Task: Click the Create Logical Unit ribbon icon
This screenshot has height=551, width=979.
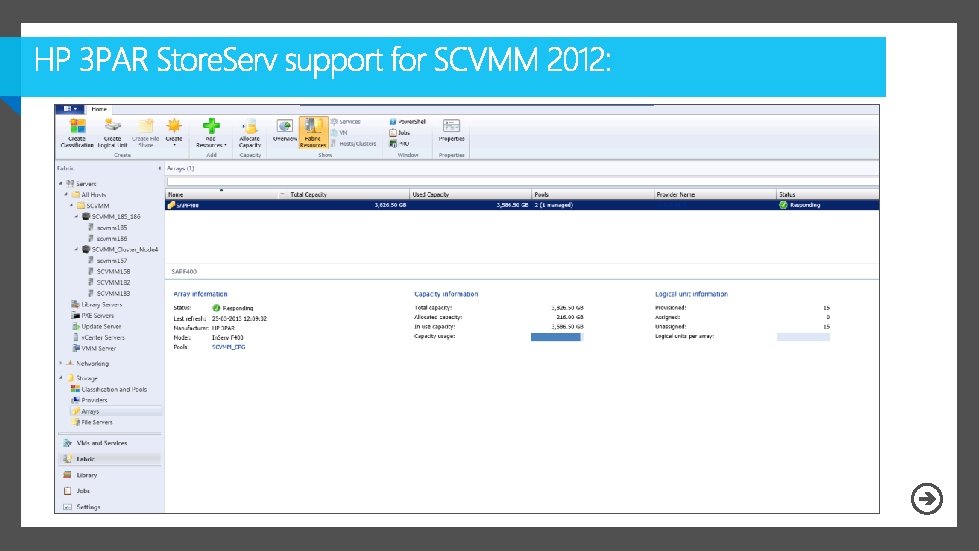Action: coord(112,132)
